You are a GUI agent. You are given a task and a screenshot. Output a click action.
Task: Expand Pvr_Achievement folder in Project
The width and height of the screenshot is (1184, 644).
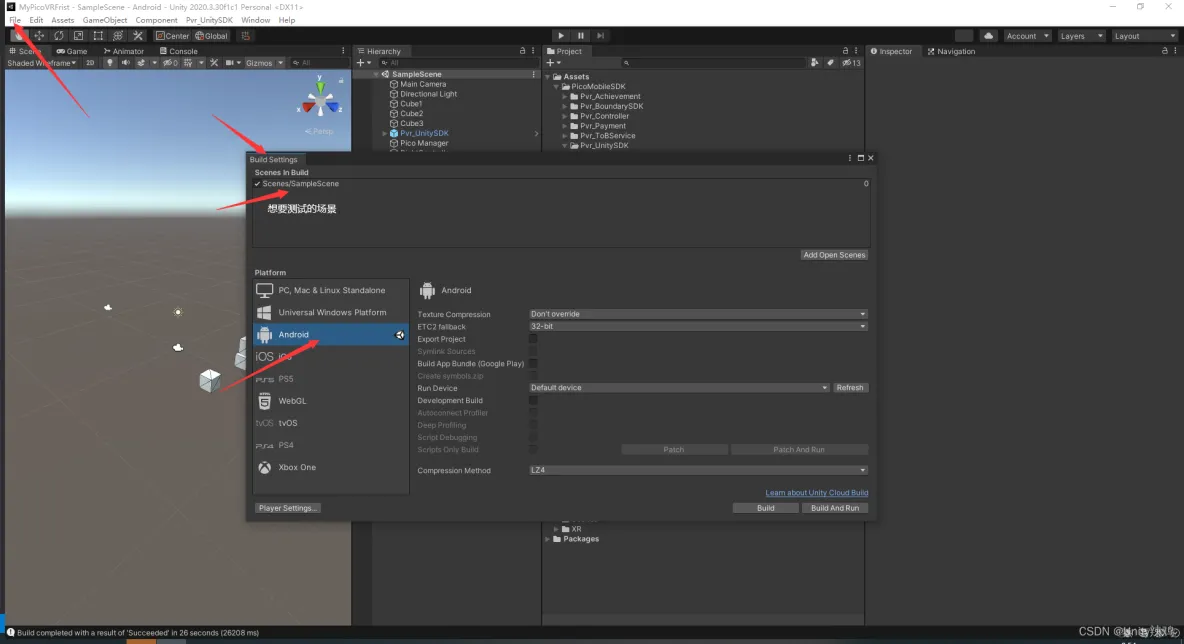(564, 97)
